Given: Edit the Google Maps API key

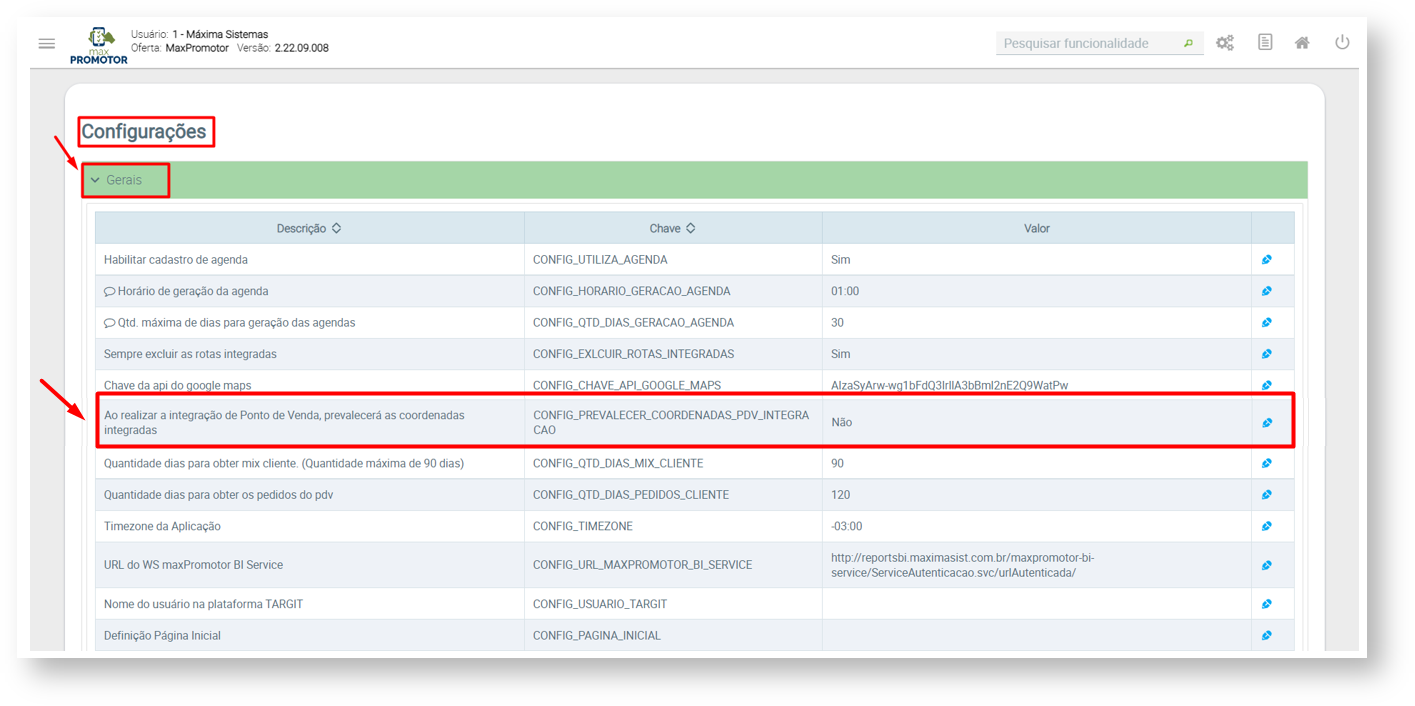Looking at the screenshot, I should (x=1266, y=385).
